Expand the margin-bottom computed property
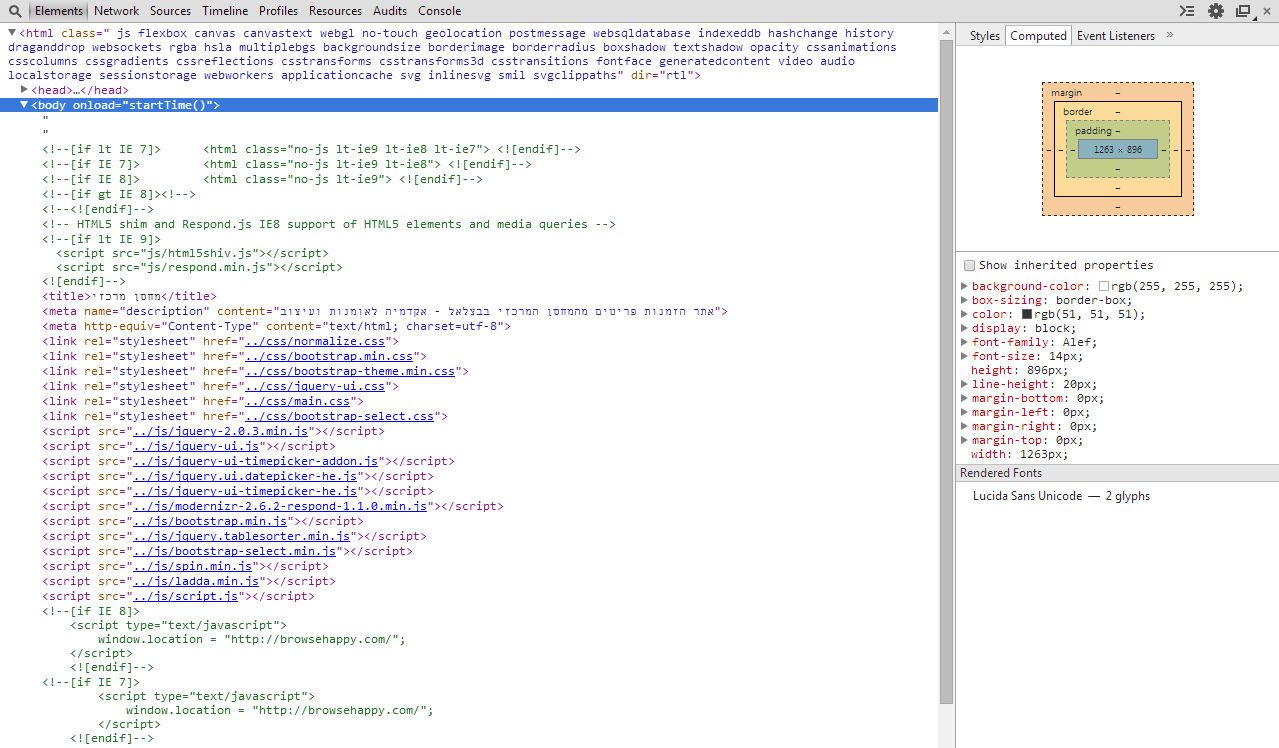 (x=965, y=398)
